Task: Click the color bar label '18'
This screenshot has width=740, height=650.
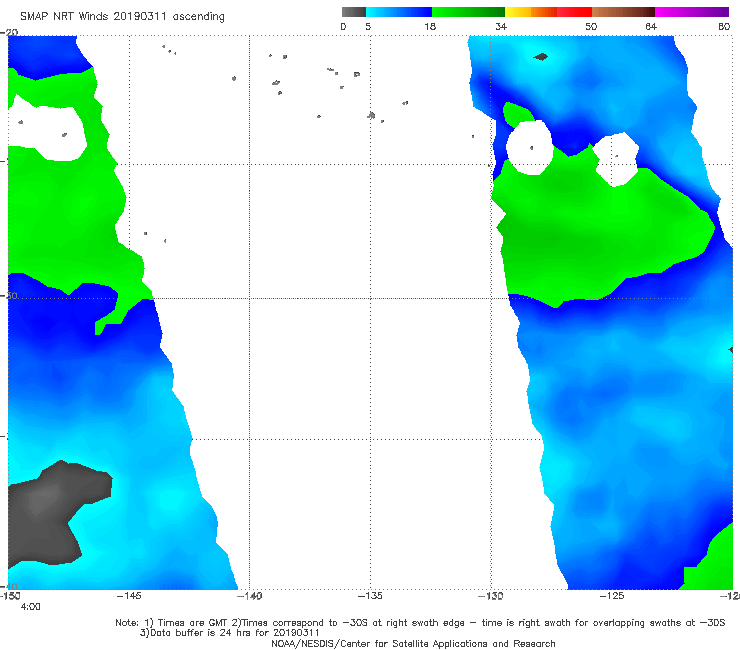Action: (430, 26)
